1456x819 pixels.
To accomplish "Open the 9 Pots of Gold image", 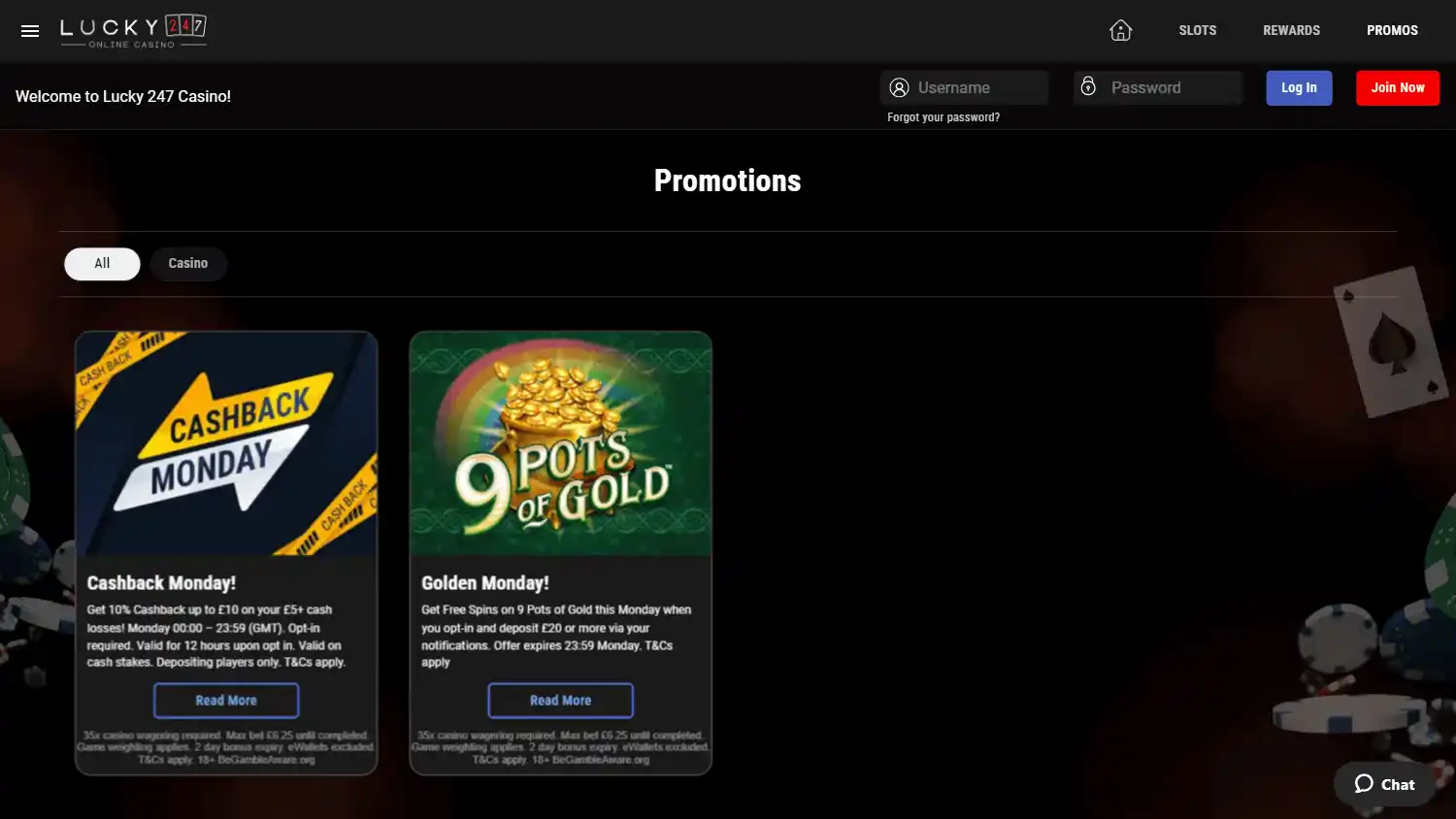I will pos(561,443).
